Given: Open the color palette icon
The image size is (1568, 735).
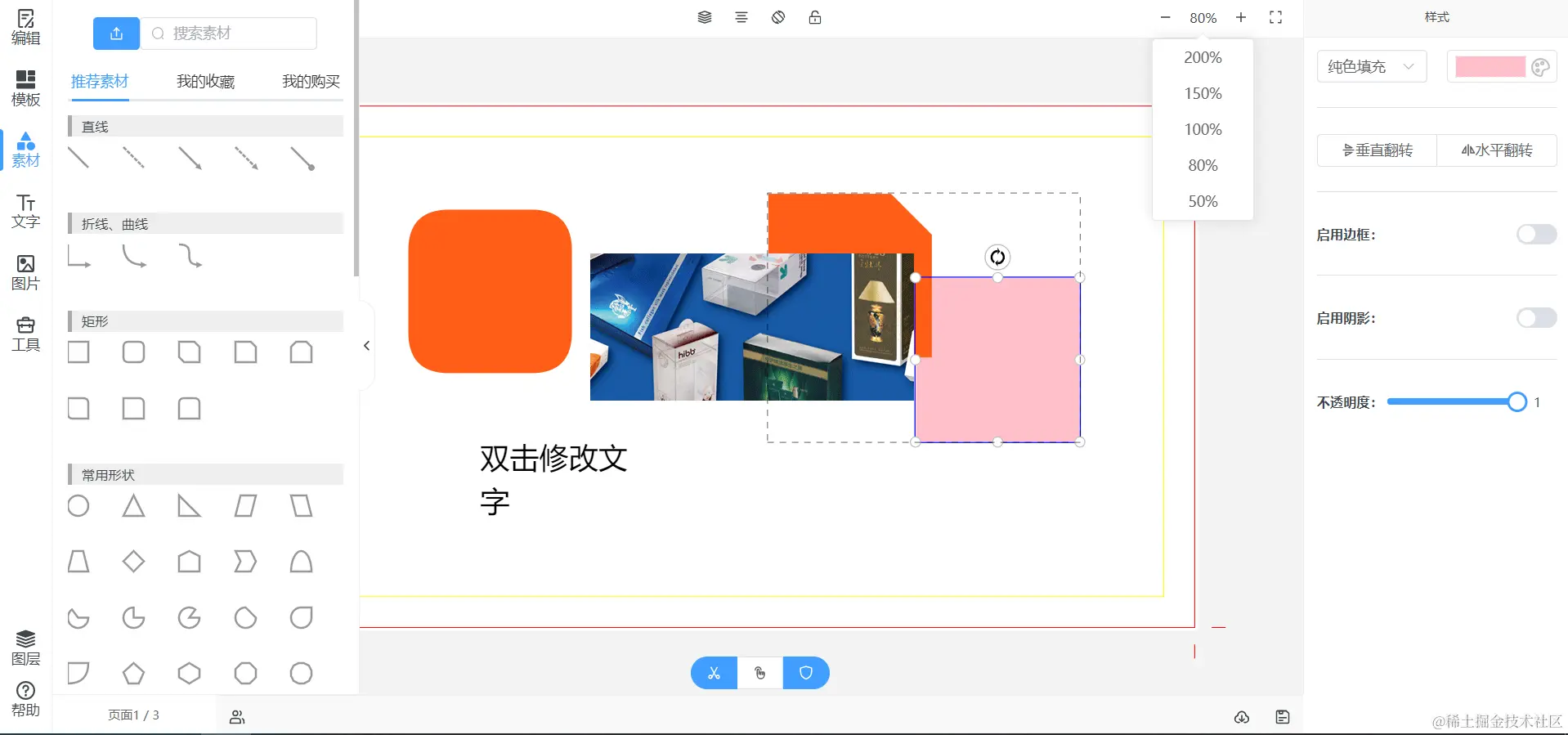Looking at the screenshot, I should (x=1540, y=67).
